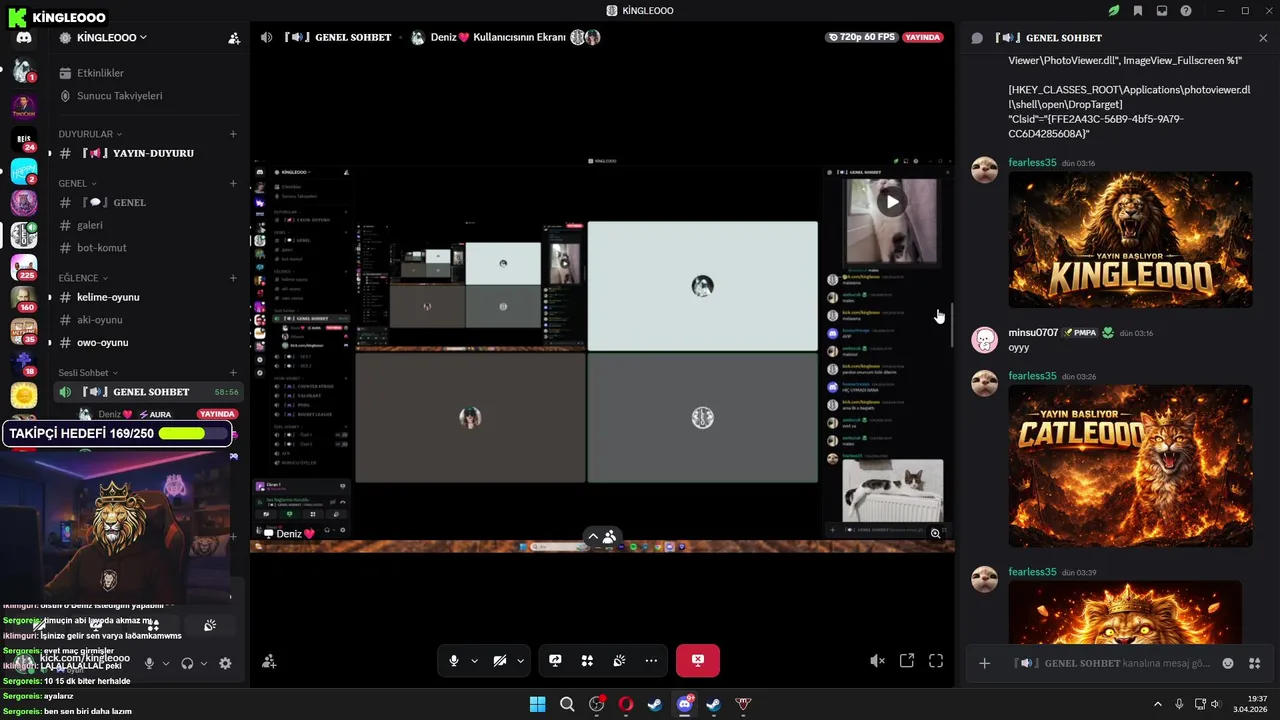Open user settings gear icon
The height and width of the screenshot is (720, 1280).
[225, 663]
